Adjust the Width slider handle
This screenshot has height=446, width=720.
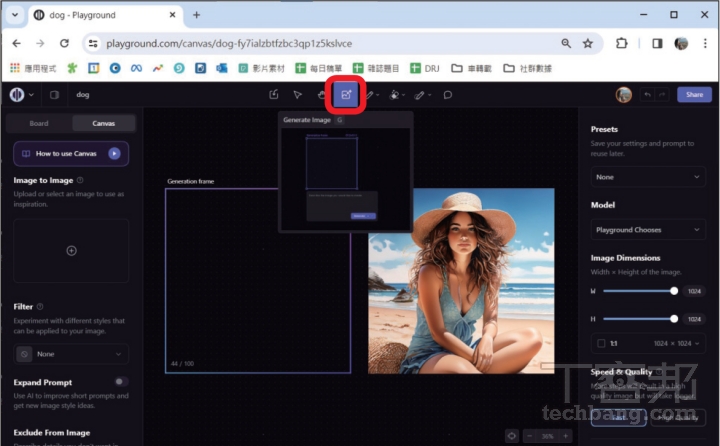coord(674,291)
